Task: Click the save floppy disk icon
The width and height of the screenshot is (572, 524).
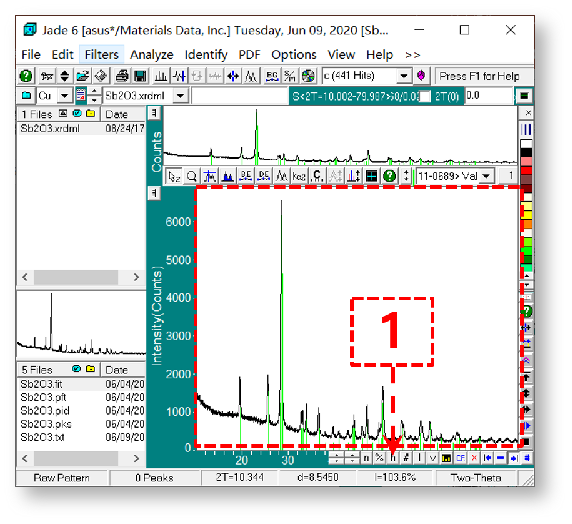Action: 140,76
